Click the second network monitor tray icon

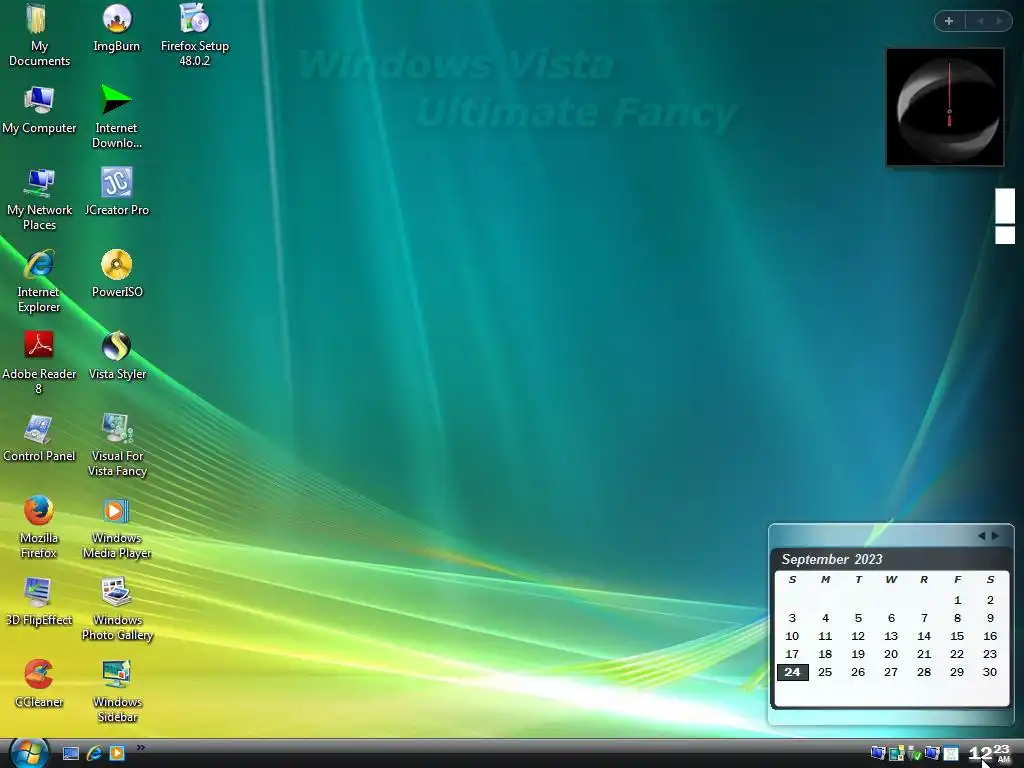point(933,754)
